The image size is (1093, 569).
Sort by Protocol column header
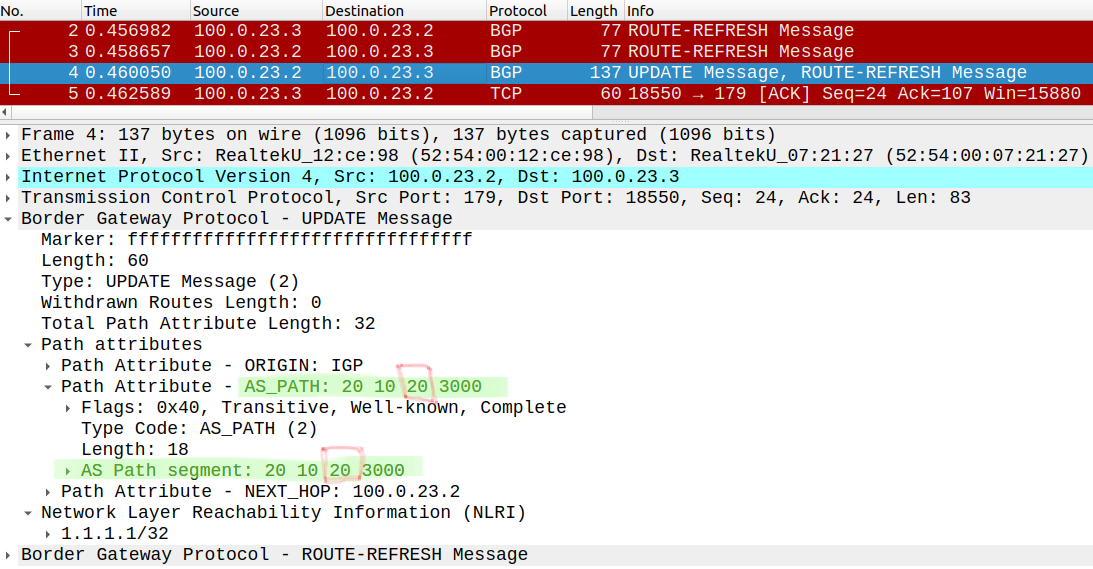tap(526, 10)
